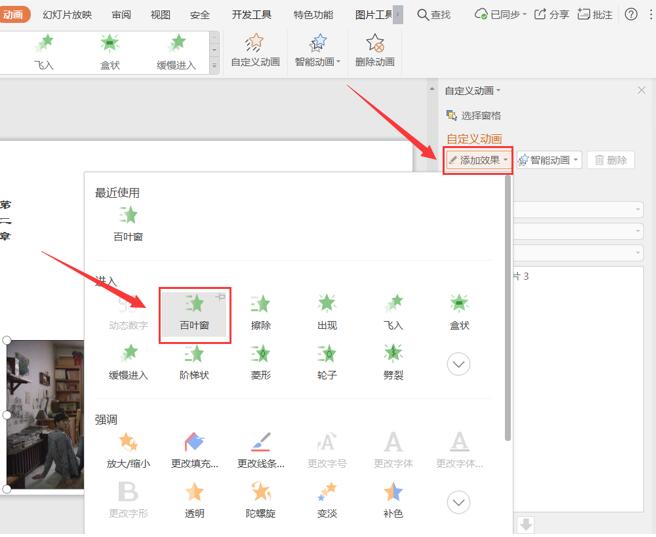Choose the 变淡 emphasis effect
Viewport: 656px width, 537px height.
point(327,501)
